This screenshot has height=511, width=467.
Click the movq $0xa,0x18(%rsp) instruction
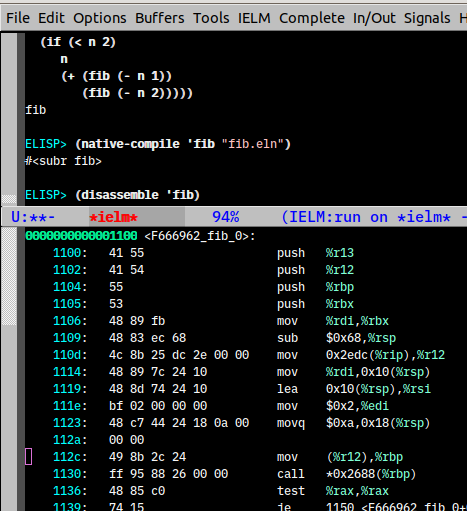point(353,423)
